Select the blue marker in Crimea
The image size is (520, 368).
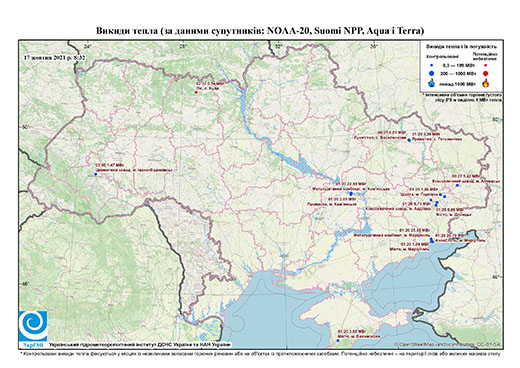338,340
